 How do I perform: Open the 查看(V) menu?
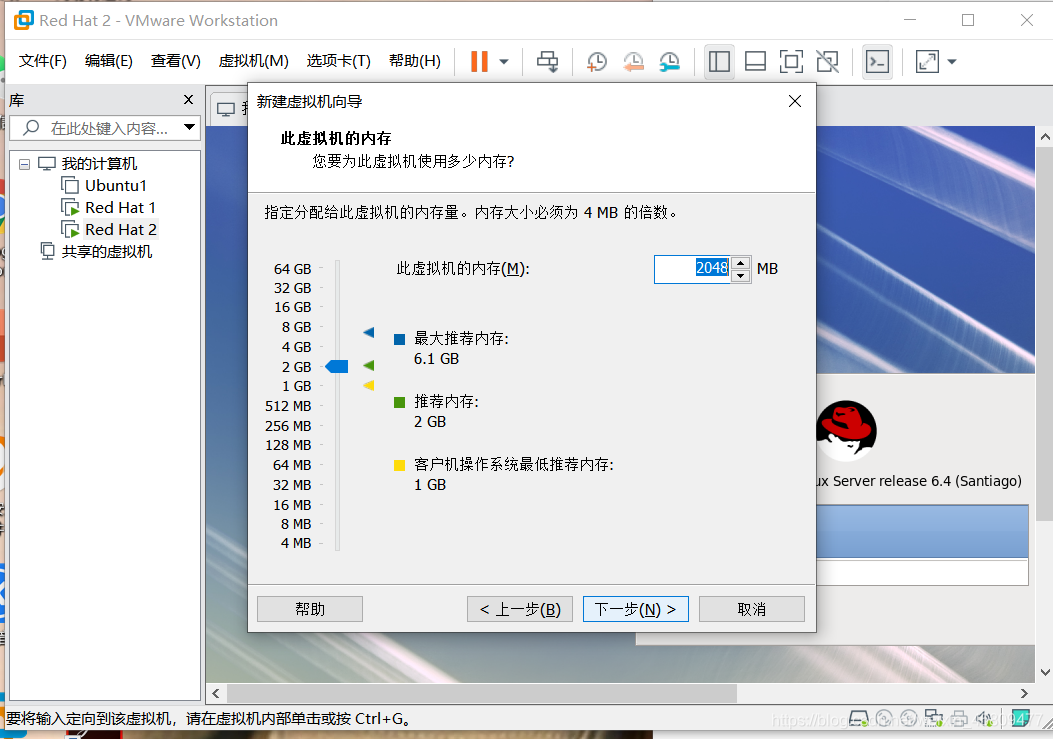tap(175, 61)
